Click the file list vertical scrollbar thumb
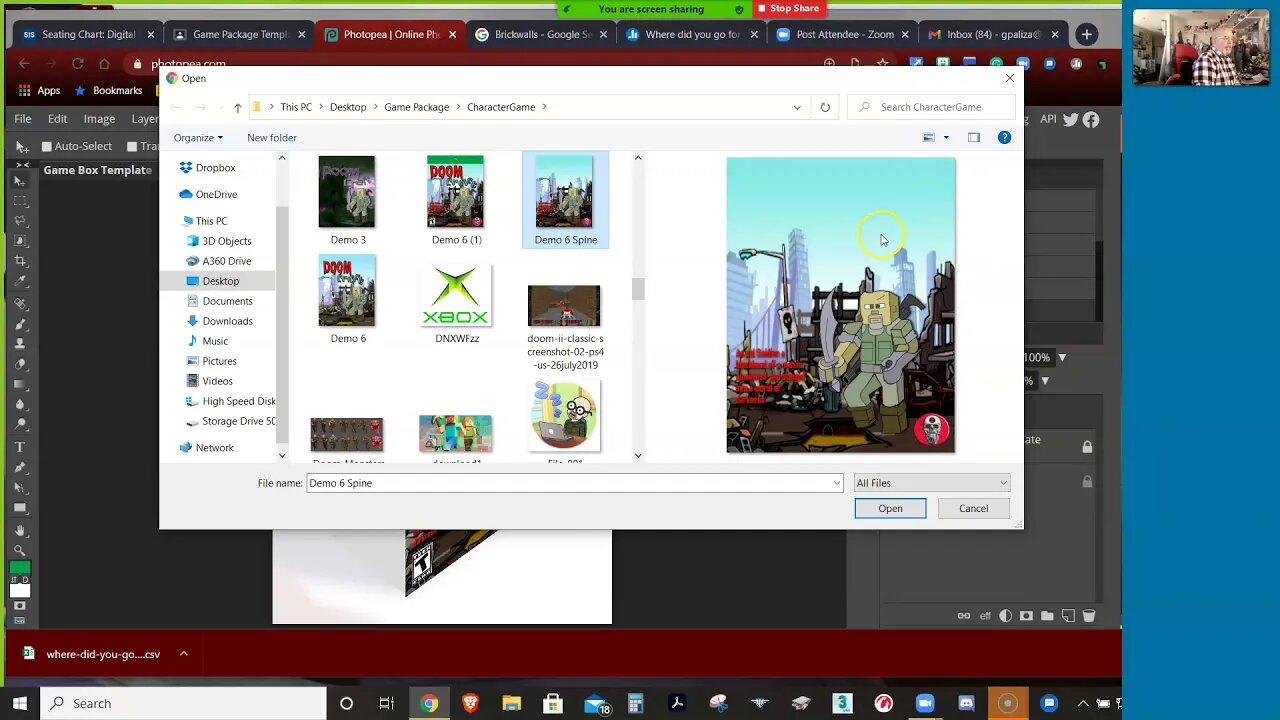1280x720 pixels. [638, 289]
